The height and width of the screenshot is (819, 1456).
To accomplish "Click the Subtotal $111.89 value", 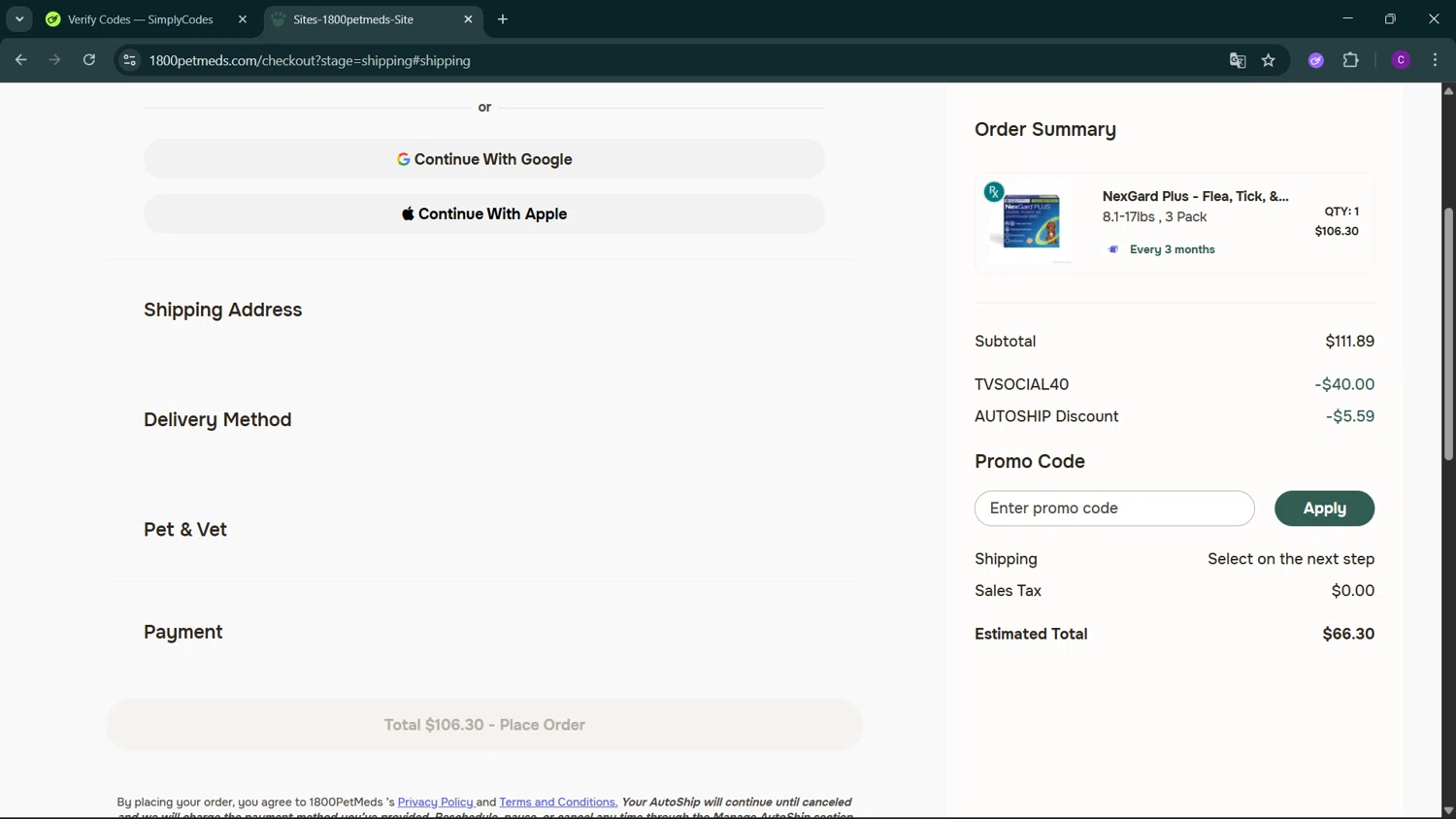I will (1349, 342).
